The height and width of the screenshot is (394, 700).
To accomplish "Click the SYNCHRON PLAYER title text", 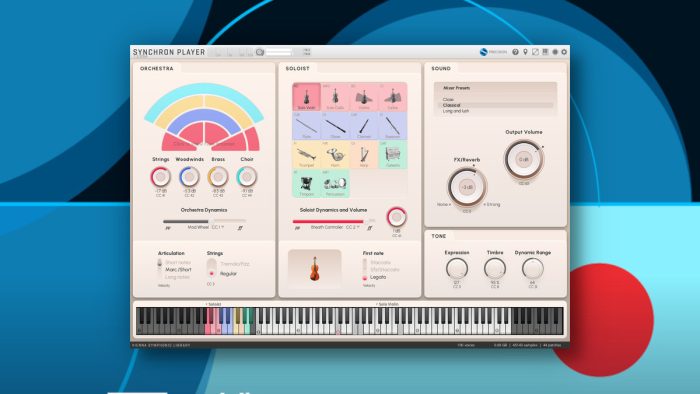I will 169,52.
